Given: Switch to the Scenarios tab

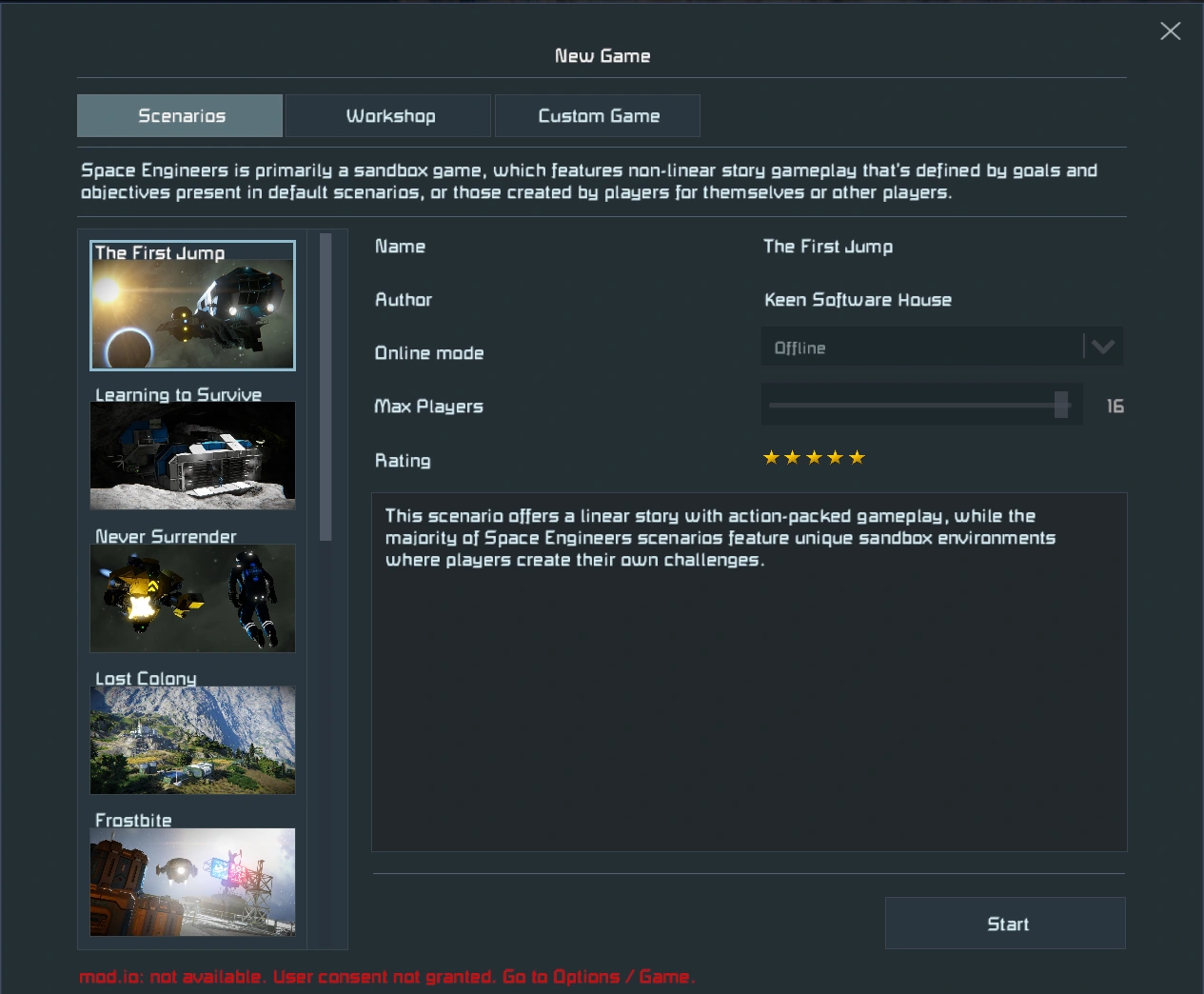Looking at the screenshot, I should click(x=180, y=115).
